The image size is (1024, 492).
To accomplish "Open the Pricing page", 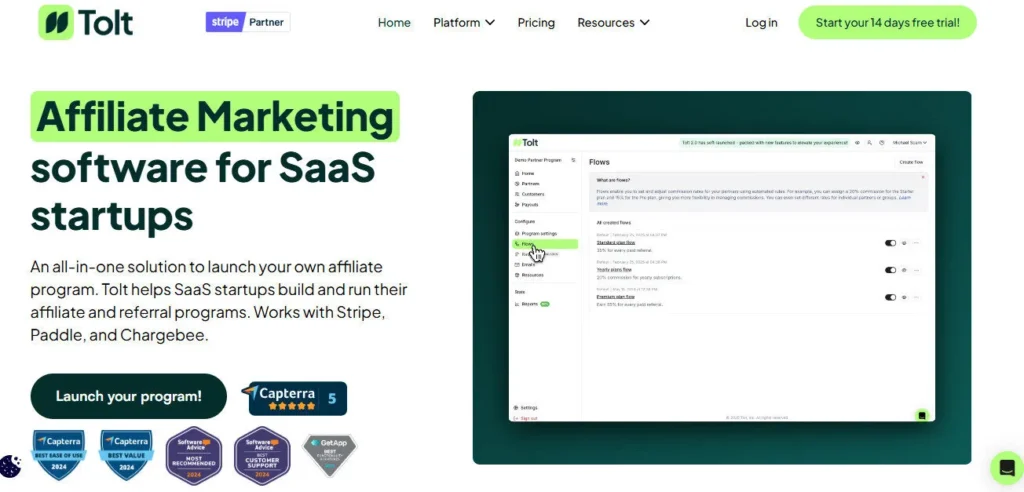I will (x=536, y=23).
